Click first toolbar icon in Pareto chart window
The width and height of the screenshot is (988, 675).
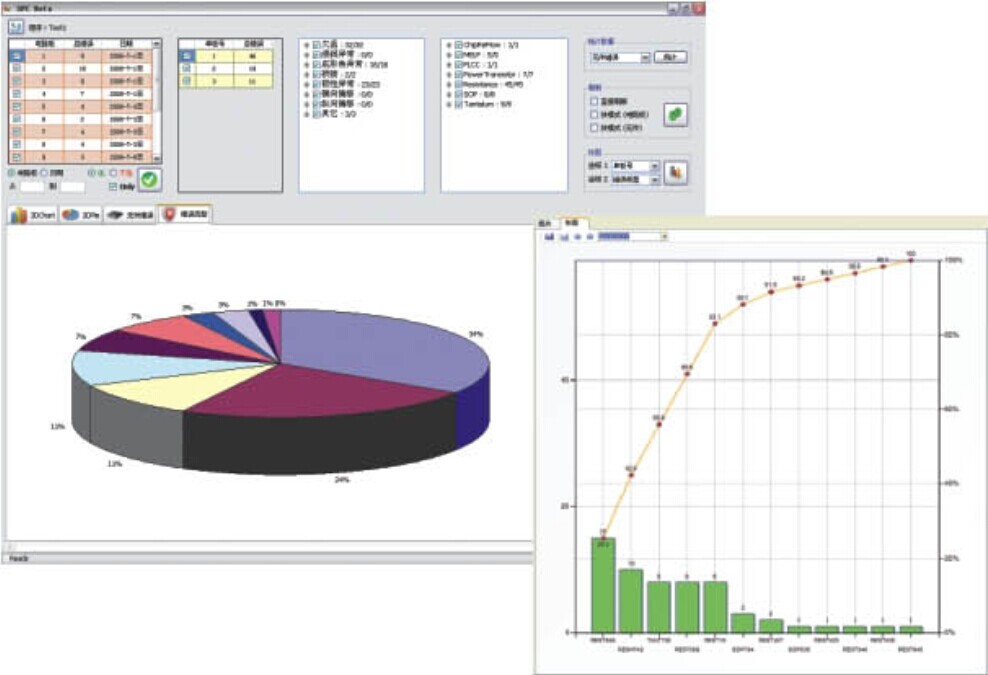point(549,237)
